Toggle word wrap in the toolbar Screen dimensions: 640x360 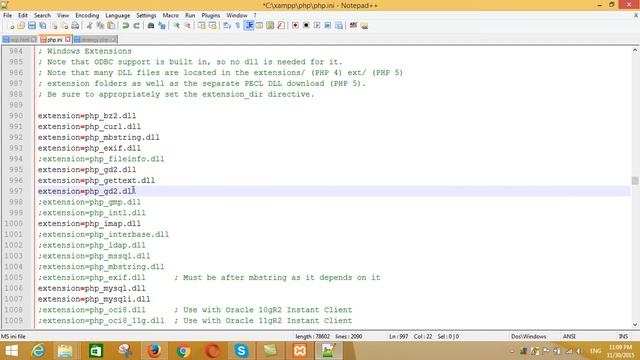(227, 26)
